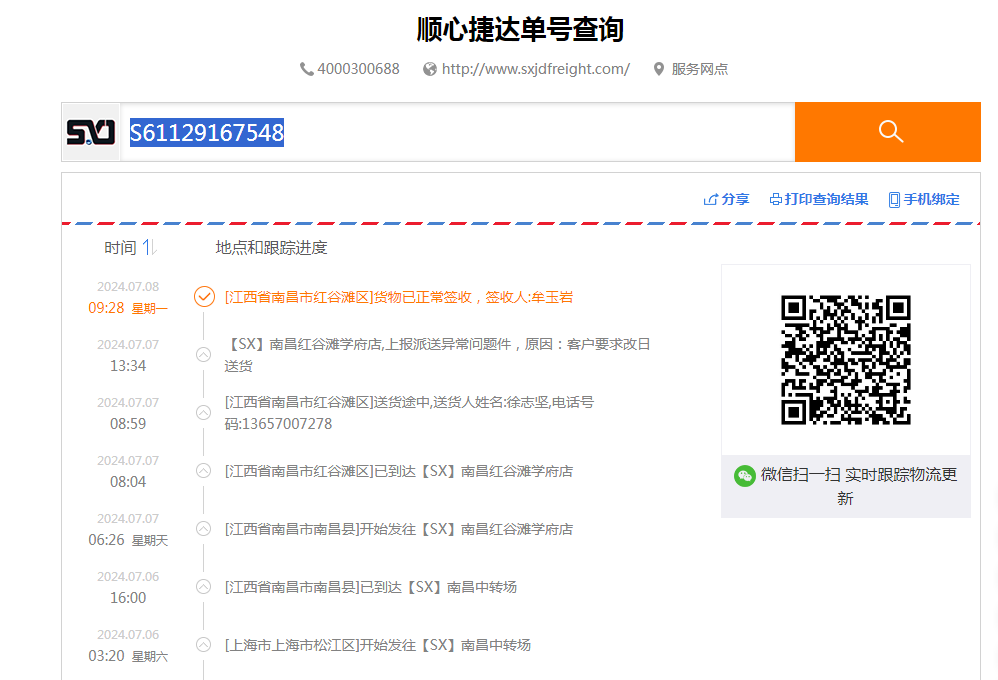Click the timeline node at 08:59
This screenshot has height=680, width=998.
(x=204, y=413)
